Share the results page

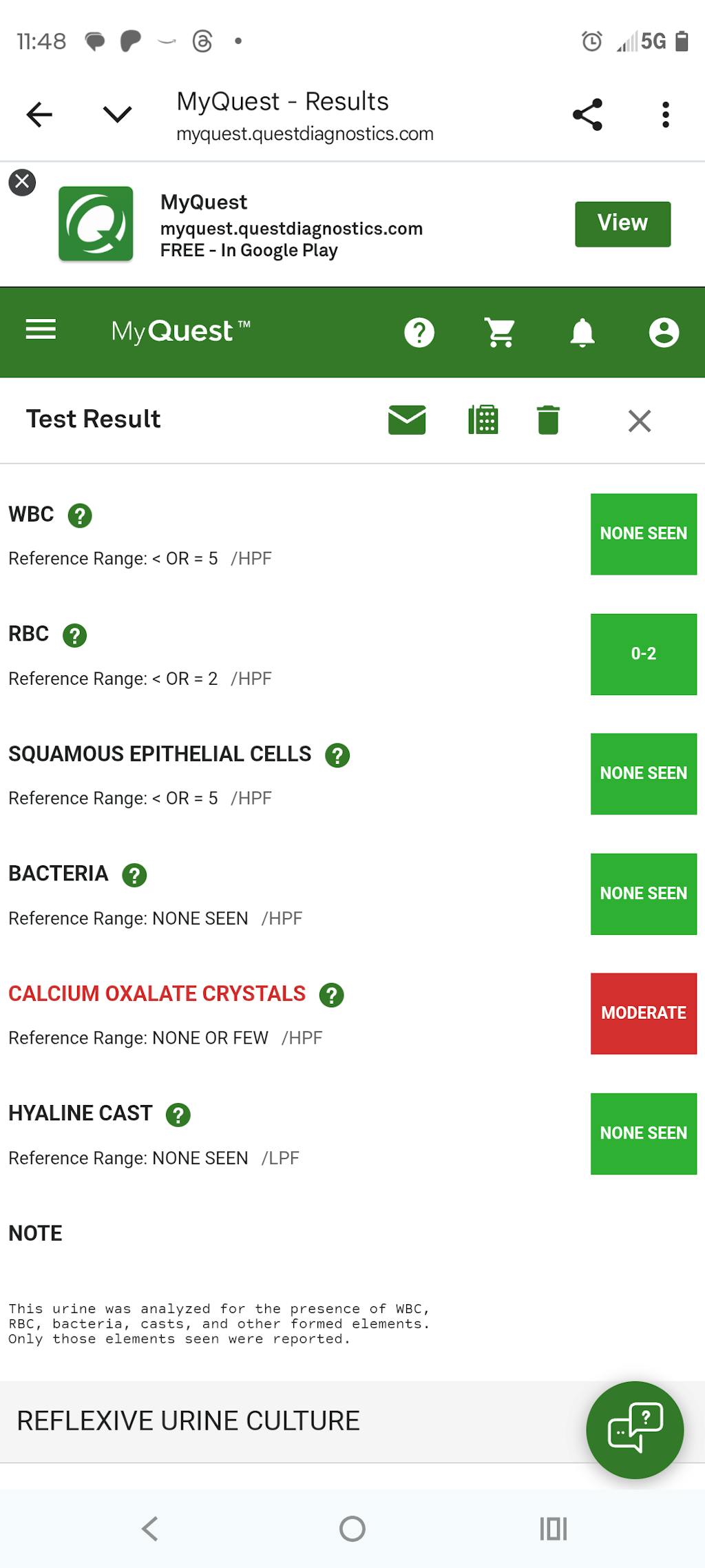tap(587, 114)
